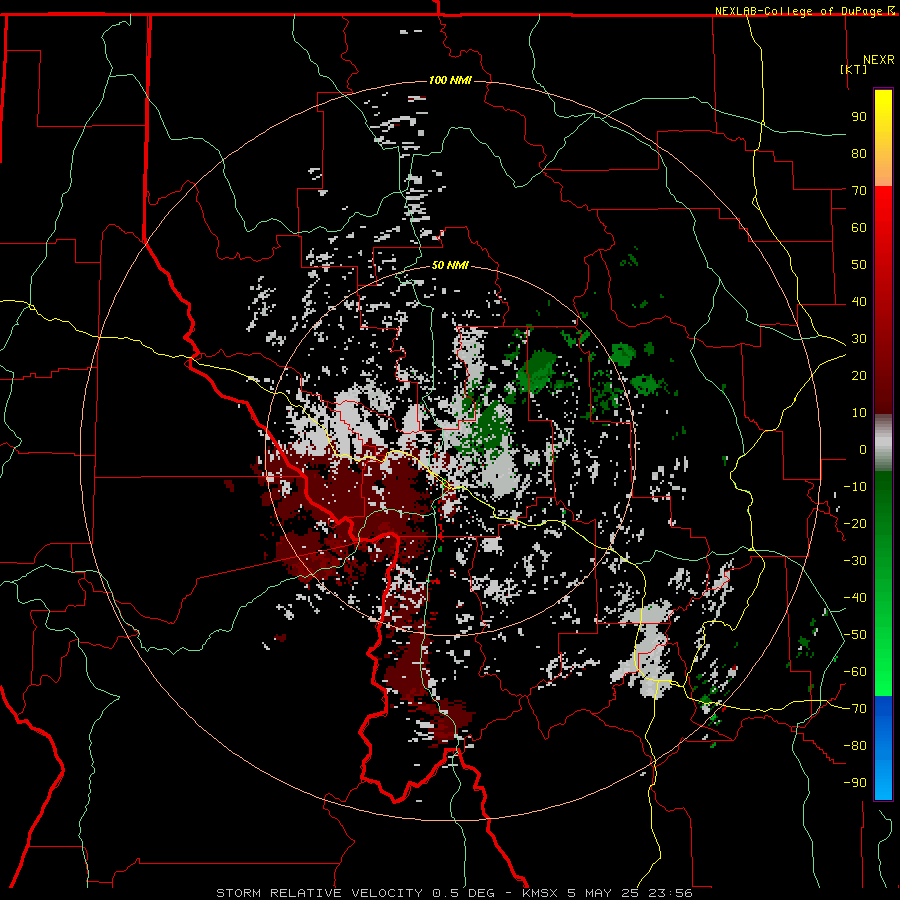Click the positive 10 legend value

[x=859, y=413]
